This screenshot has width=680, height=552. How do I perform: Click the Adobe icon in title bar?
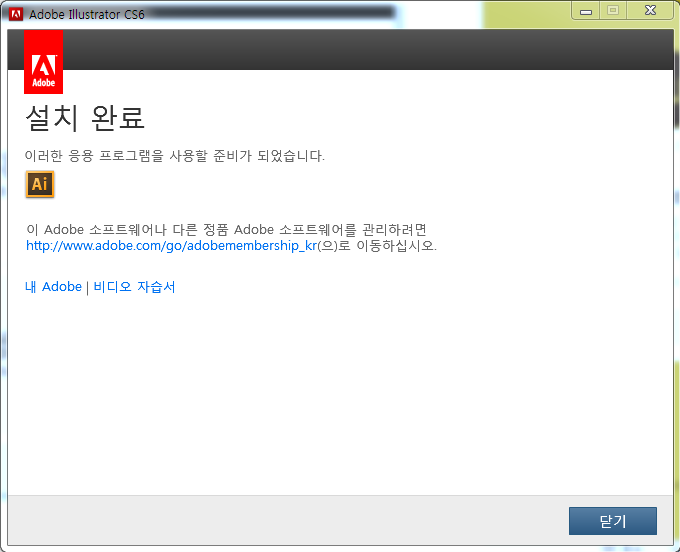coord(16,14)
